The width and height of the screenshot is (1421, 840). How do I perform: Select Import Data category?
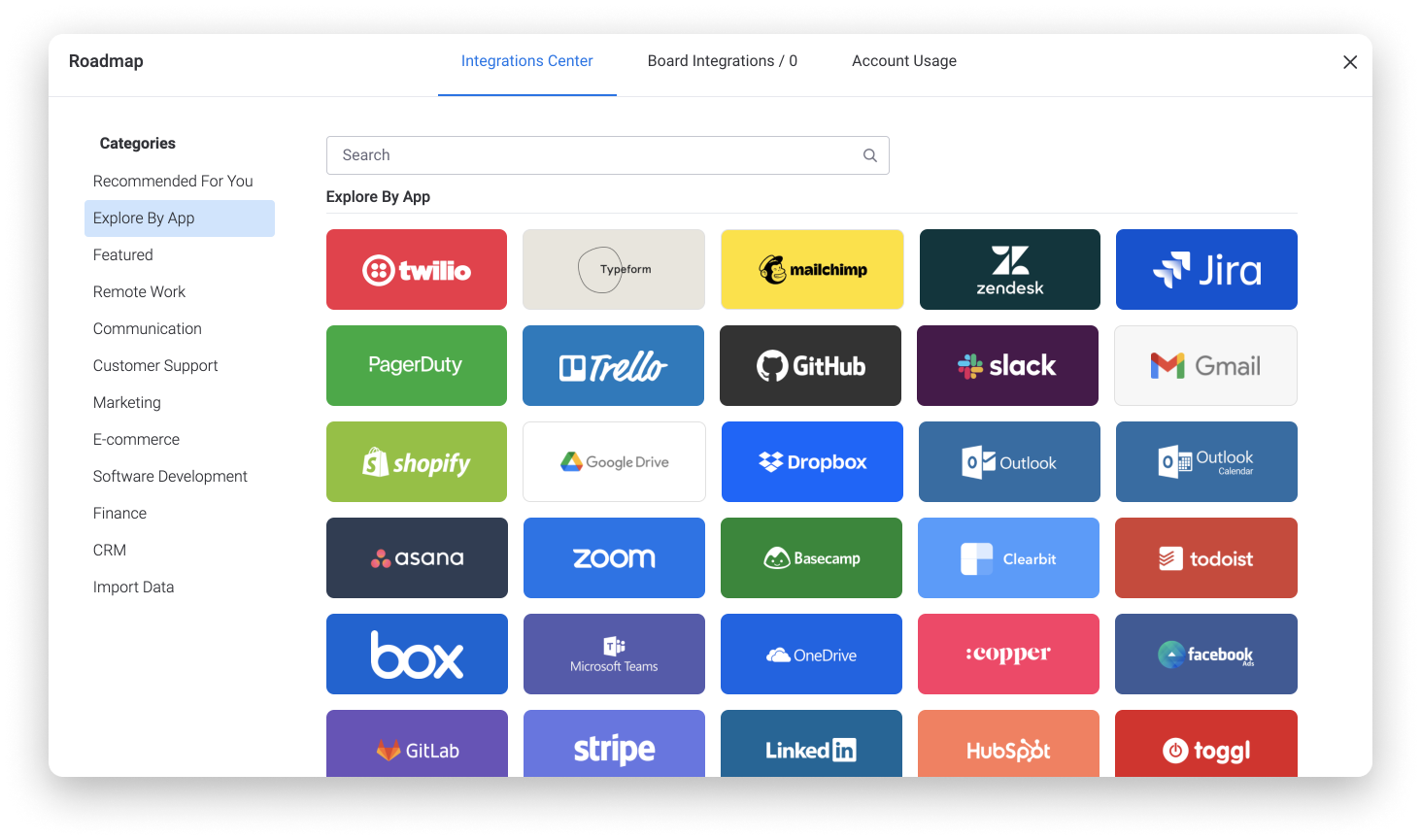180,588
